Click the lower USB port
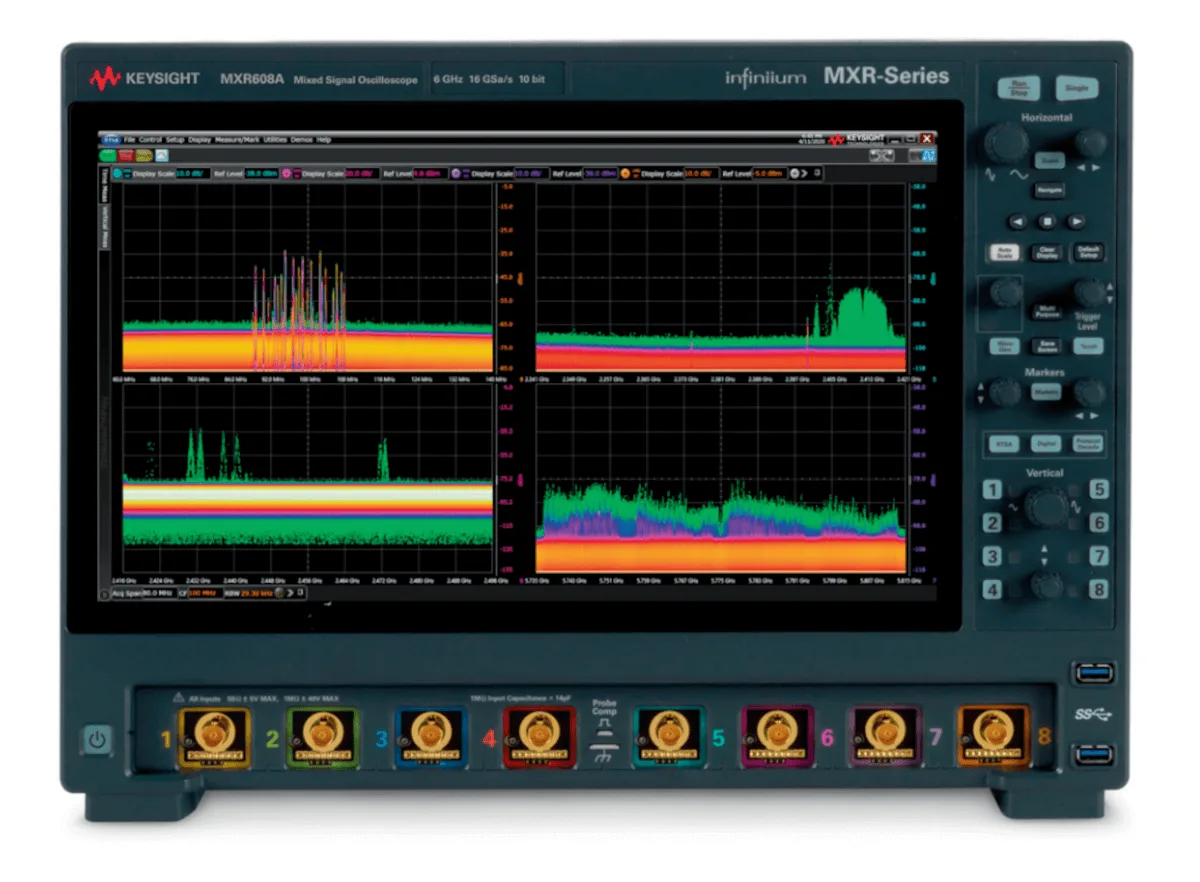 click(x=1096, y=755)
